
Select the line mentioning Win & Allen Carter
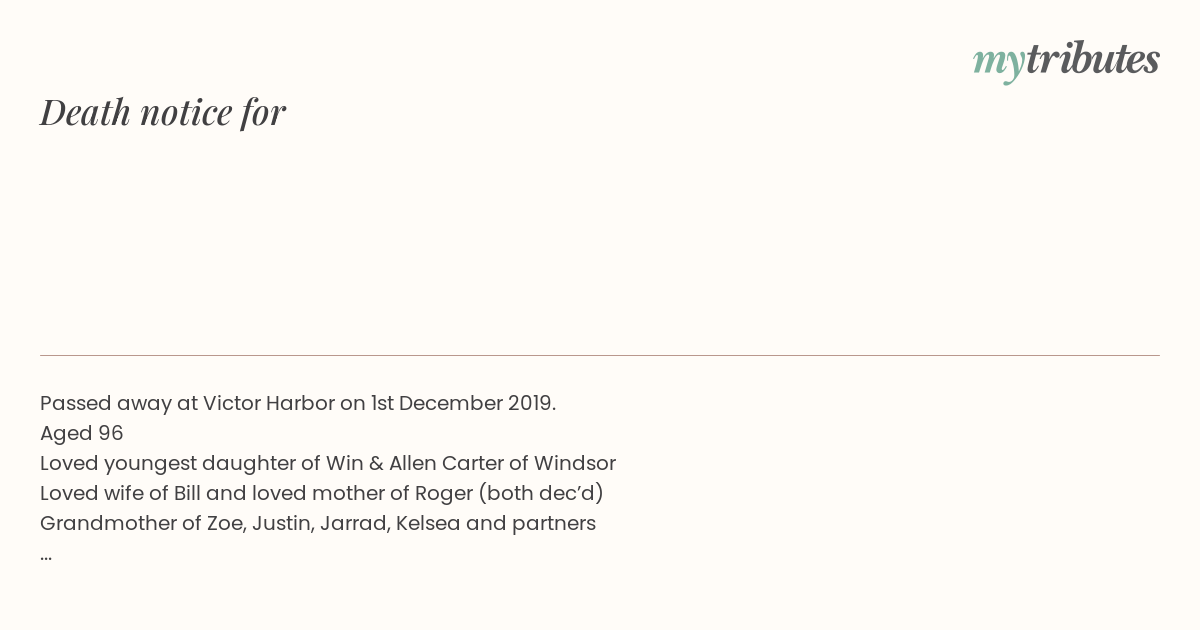(x=328, y=463)
